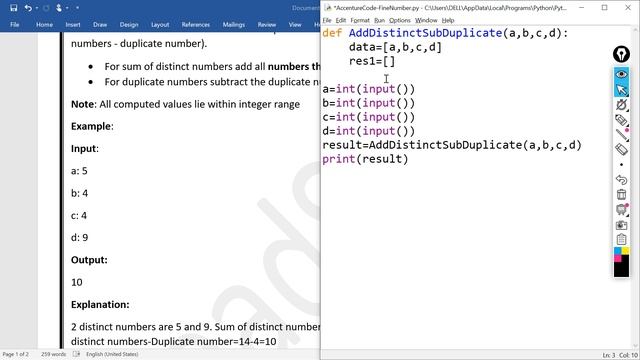This screenshot has height=360, width=640.
Task: Click the 'Explanation:' heading in Word
Action: (100, 304)
